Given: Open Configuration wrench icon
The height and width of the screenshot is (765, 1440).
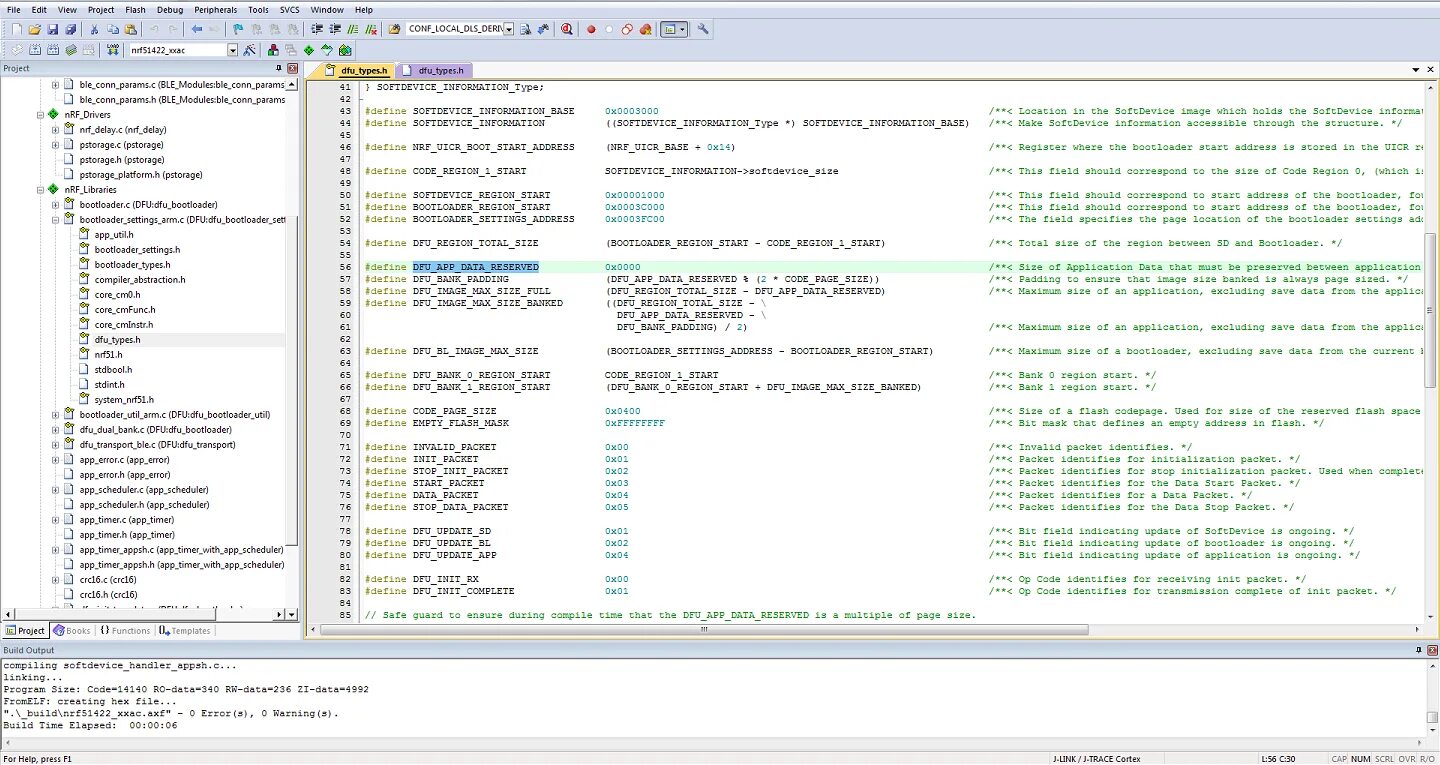Looking at the screenshot, I should click(703, 29).
